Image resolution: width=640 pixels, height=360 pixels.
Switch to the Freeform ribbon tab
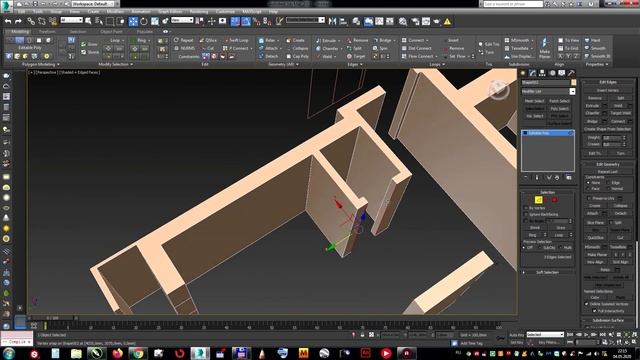[x=47, y=31]
